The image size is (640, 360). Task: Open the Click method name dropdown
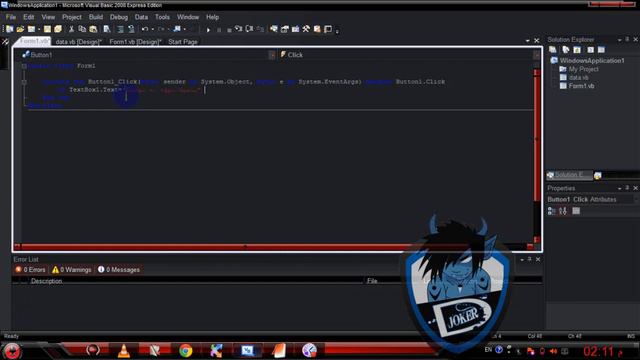[536, 55]
